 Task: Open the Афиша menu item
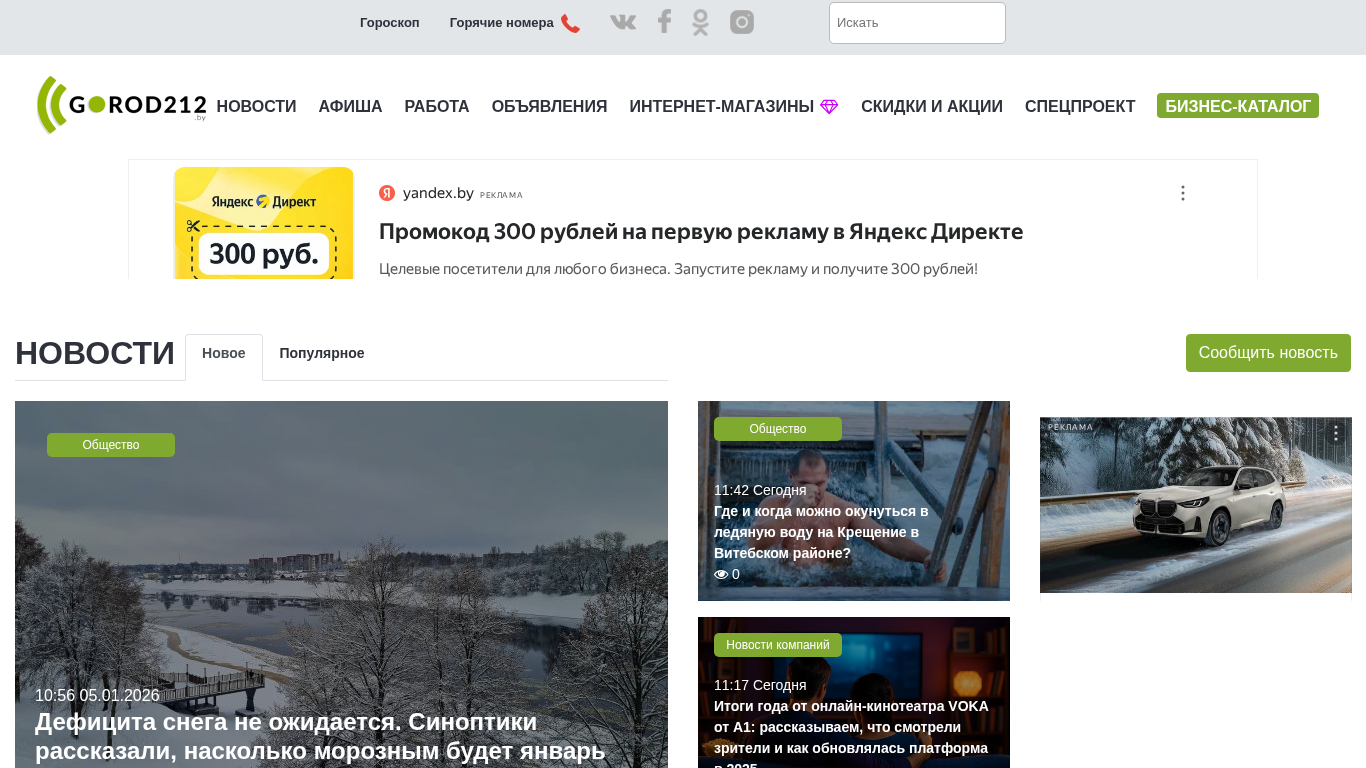pyautogui.click(x=350, y=107)
